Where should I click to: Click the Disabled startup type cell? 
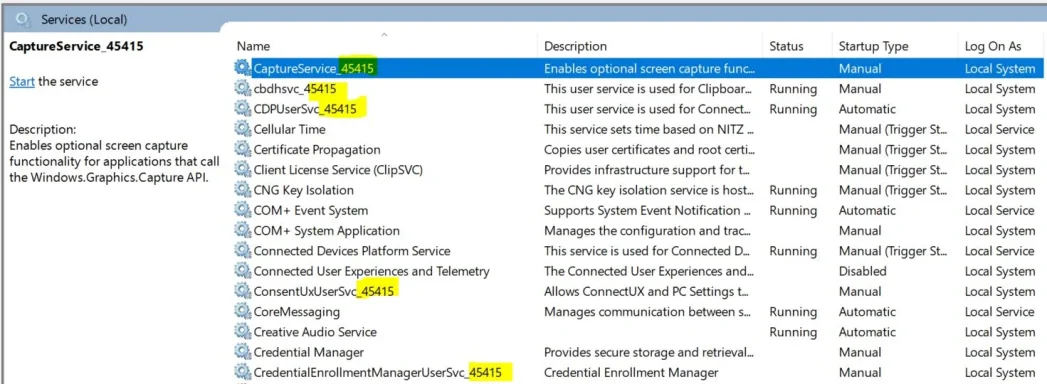[863, 271]
